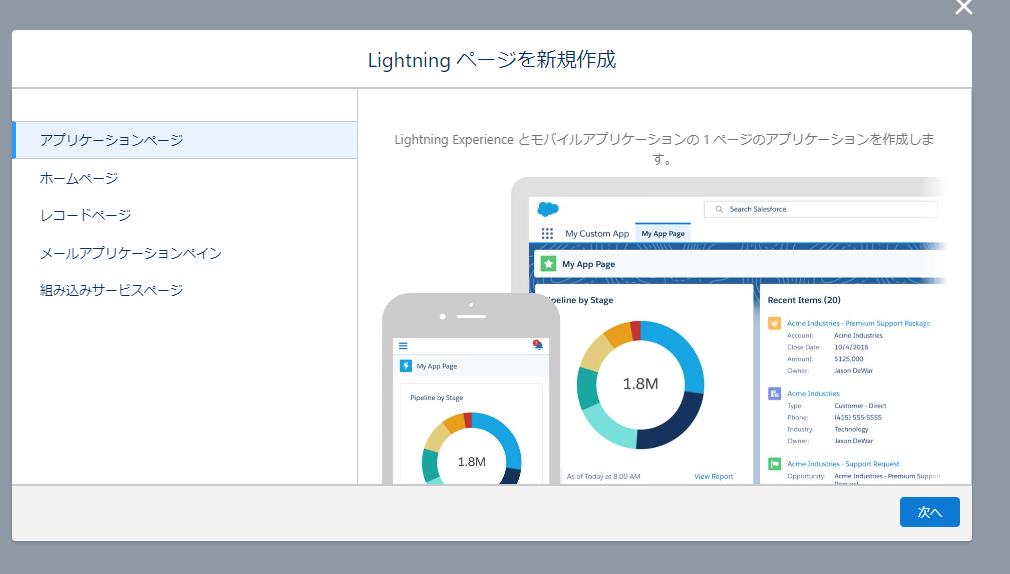Click My Custom App label in preview
This screenshot has width=1010, height=574.
(597, 234)
